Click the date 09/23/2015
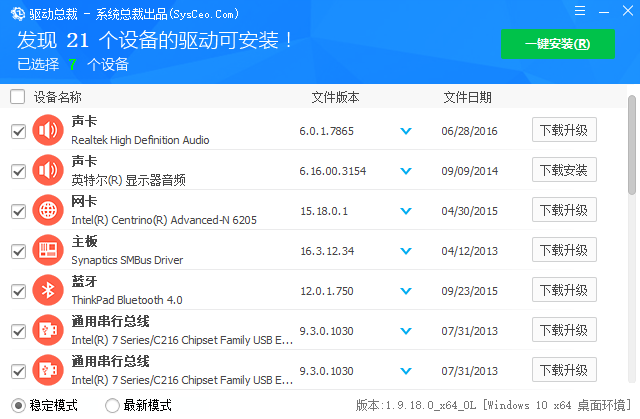 pyautogui.click(x=469, y=291)
